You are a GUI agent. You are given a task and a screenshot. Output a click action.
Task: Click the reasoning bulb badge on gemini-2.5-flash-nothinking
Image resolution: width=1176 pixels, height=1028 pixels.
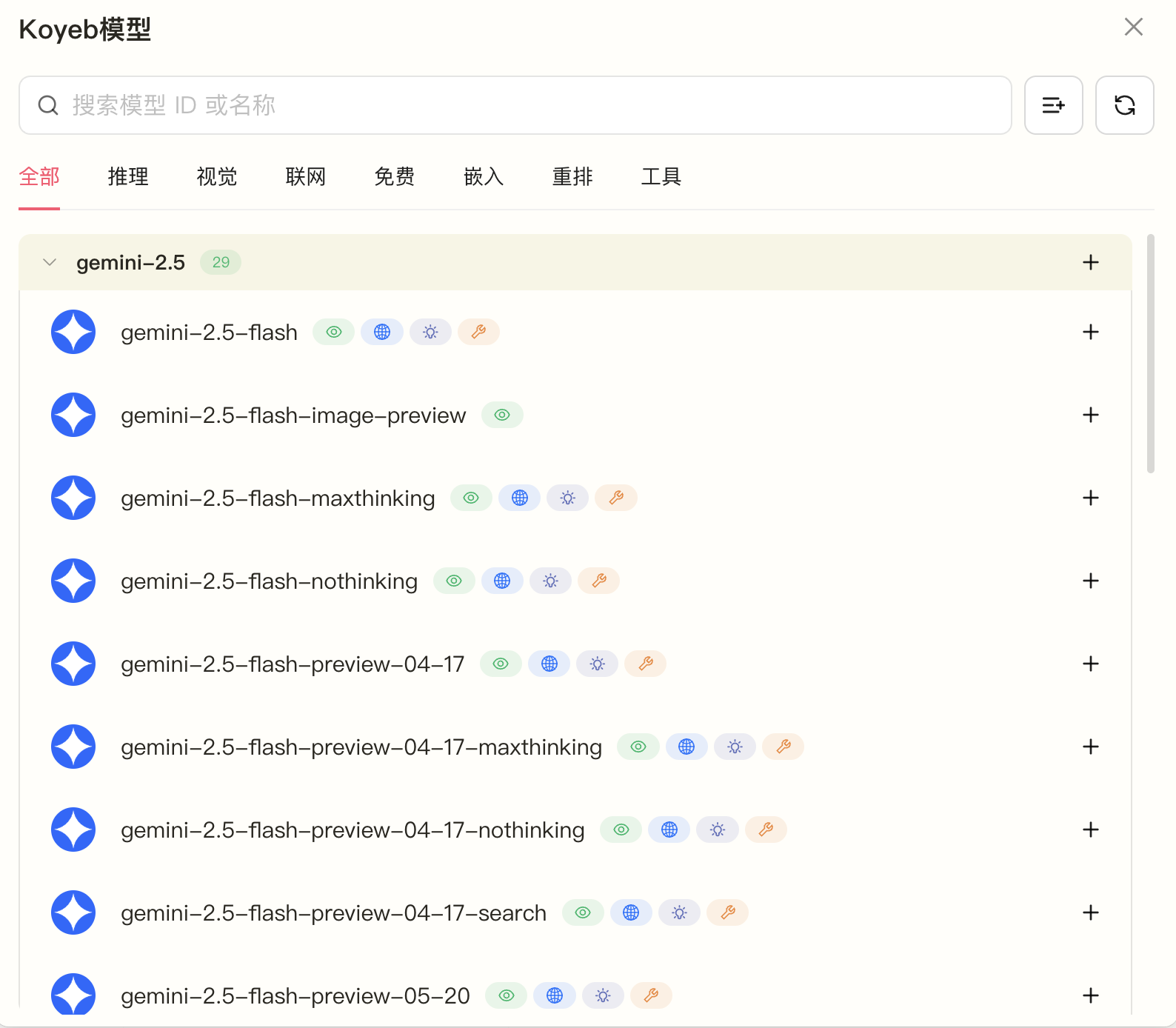550,581
